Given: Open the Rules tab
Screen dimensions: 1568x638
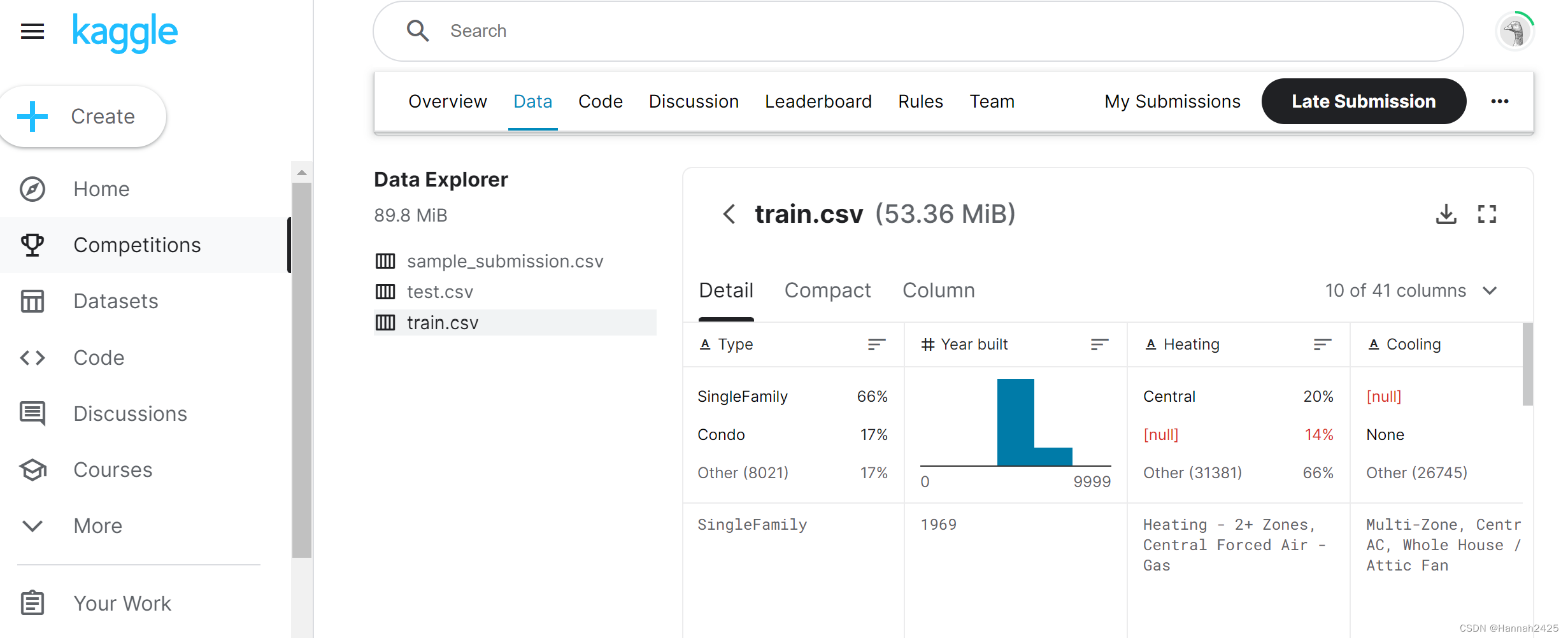Looking at the screenshot, I should point(921,101).
